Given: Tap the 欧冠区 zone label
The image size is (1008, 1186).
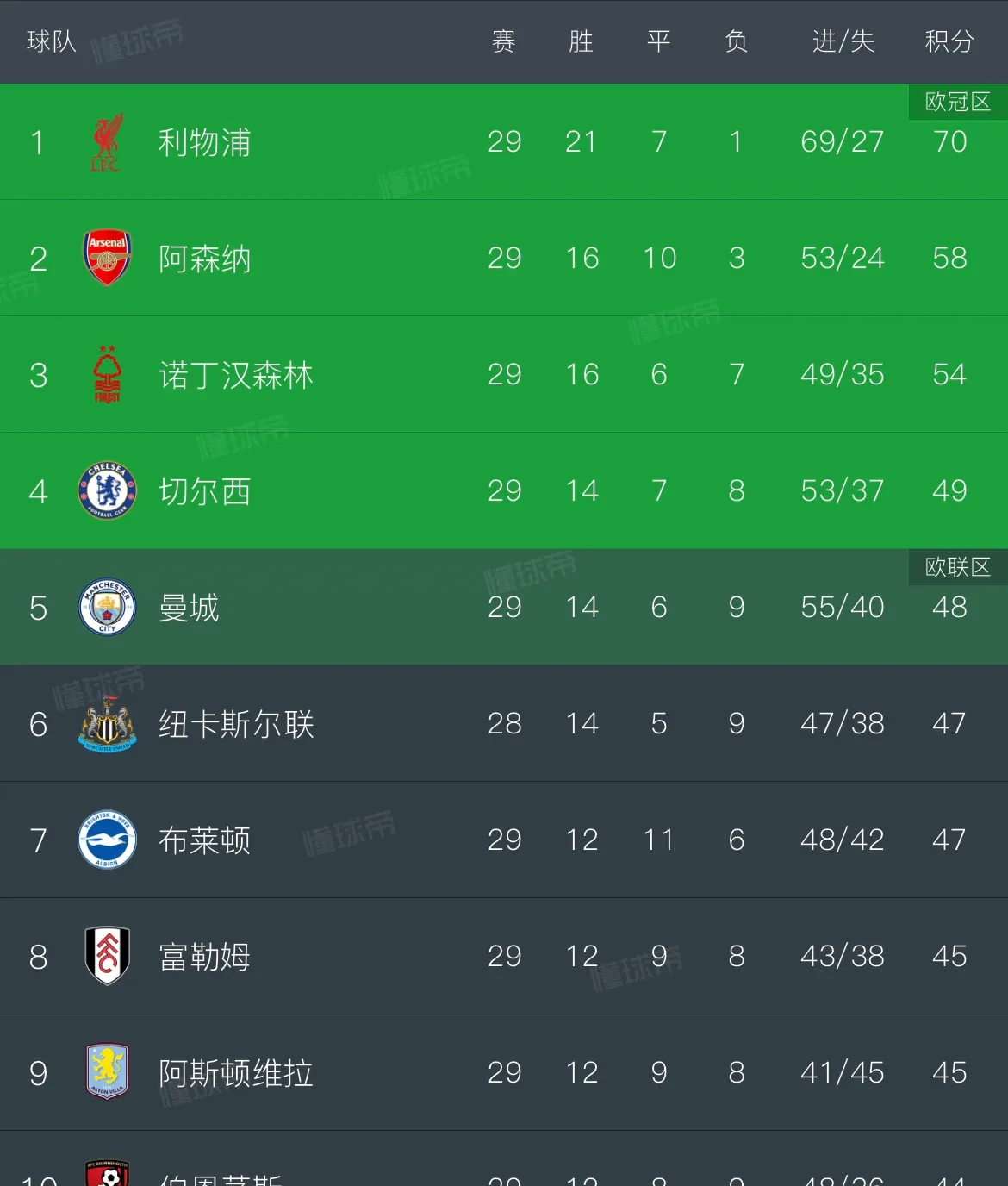Looking at the screenshot, I should point(957,102).
